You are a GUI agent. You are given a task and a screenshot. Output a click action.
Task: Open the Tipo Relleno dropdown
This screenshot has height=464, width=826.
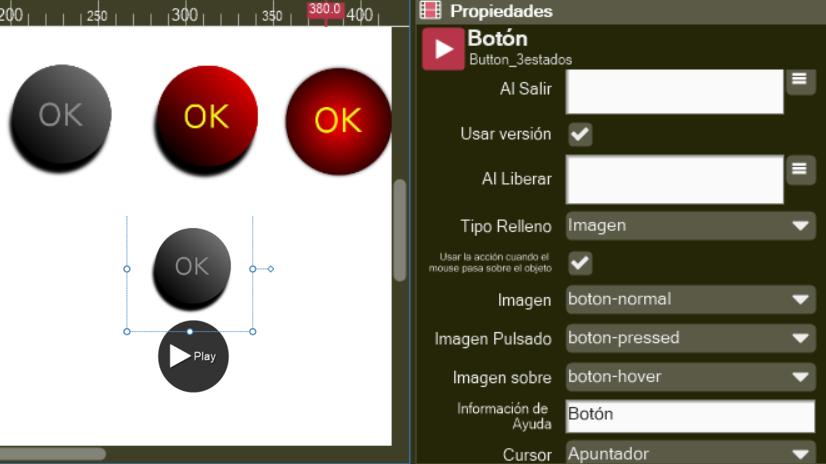(690, 226)
